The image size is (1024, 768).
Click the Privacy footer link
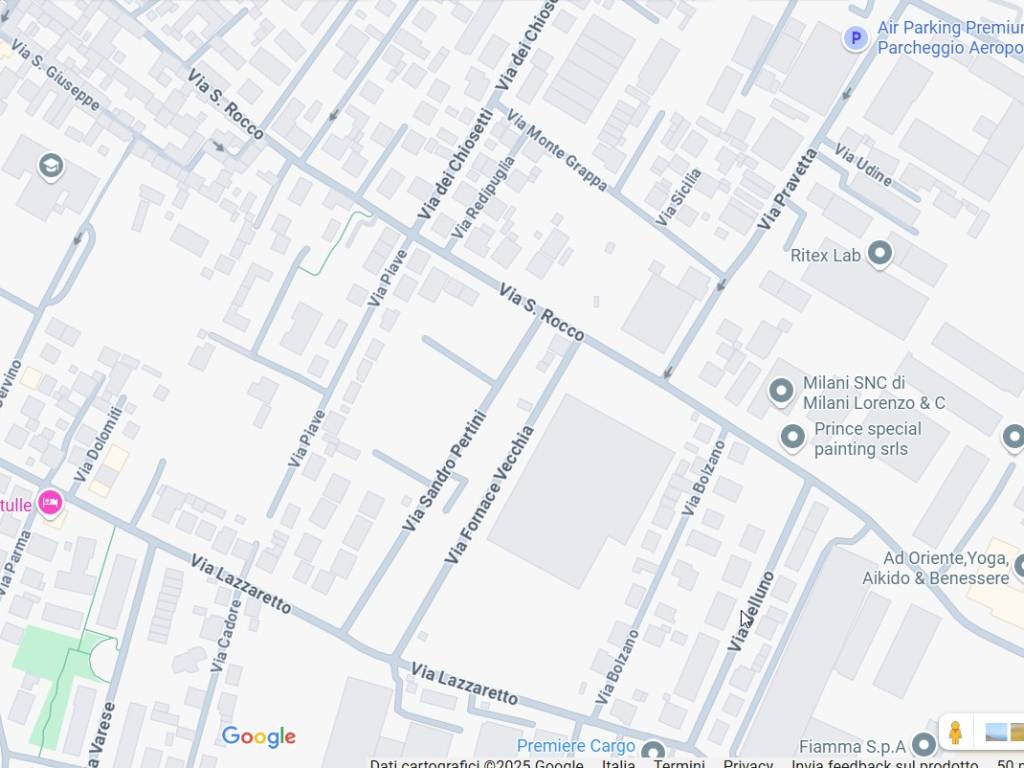pos(748,763)
